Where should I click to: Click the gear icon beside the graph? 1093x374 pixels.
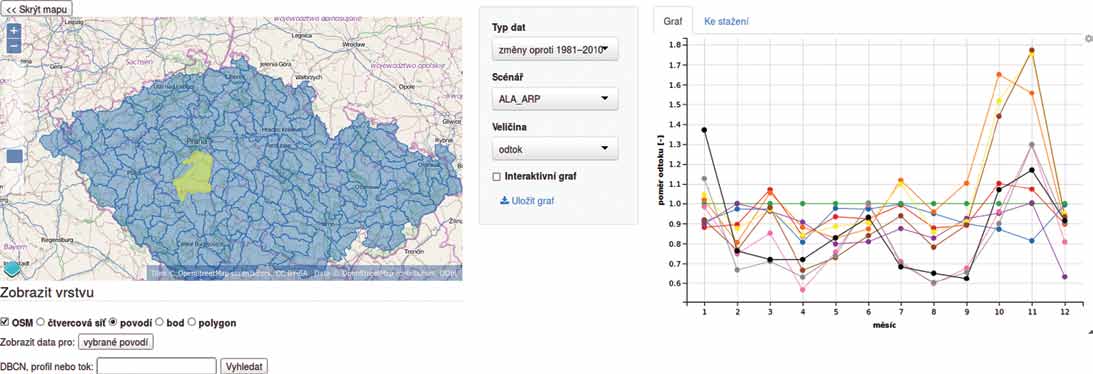(1089, 39)
